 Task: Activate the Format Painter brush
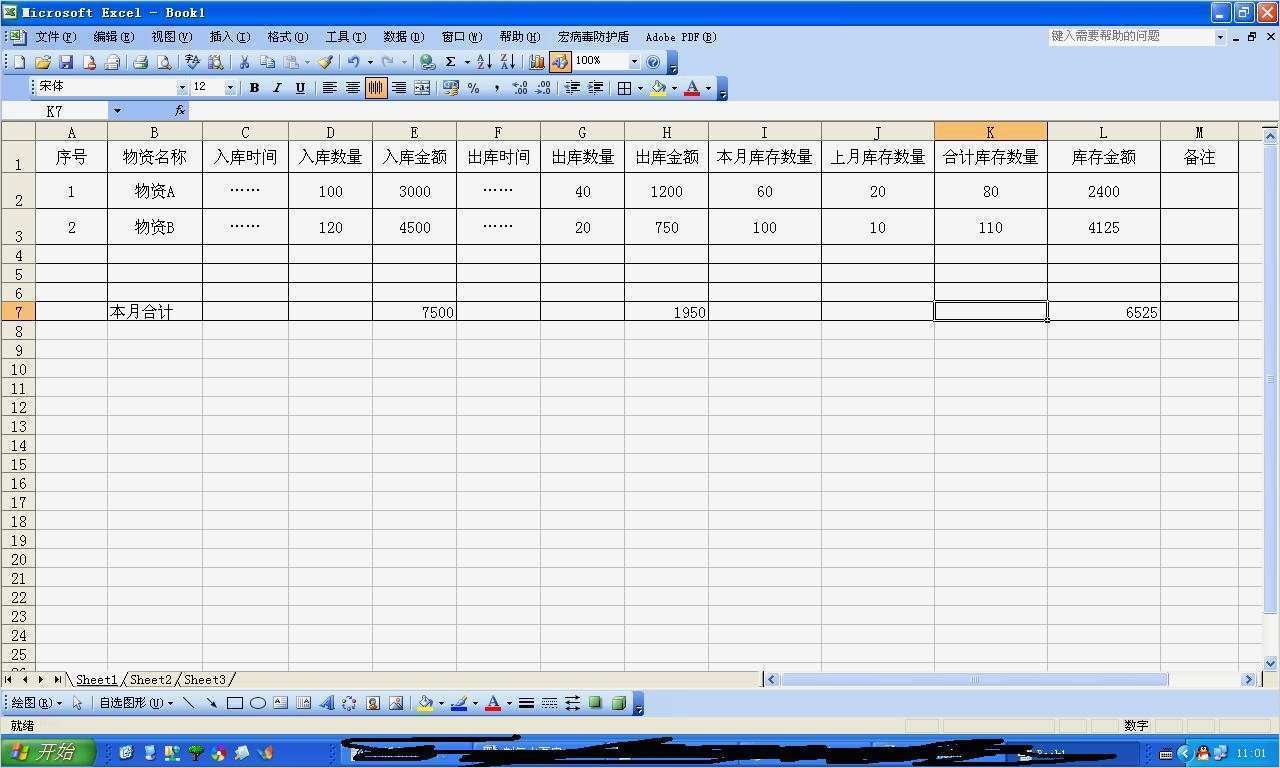[324, 61]
